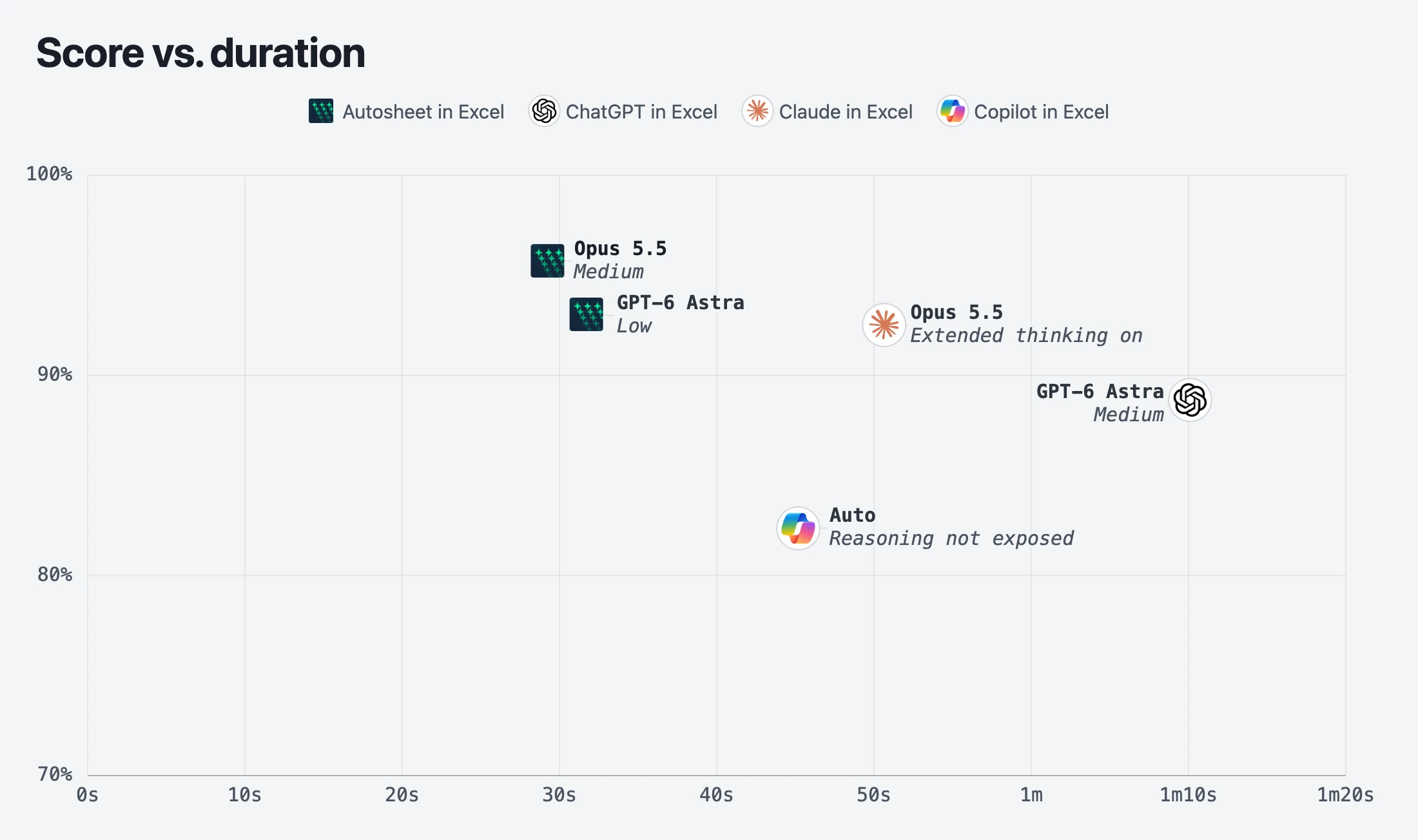Click the 'Low' reasoning label
The height and width of the screenshot is (840, 1418).
(634, 326)
